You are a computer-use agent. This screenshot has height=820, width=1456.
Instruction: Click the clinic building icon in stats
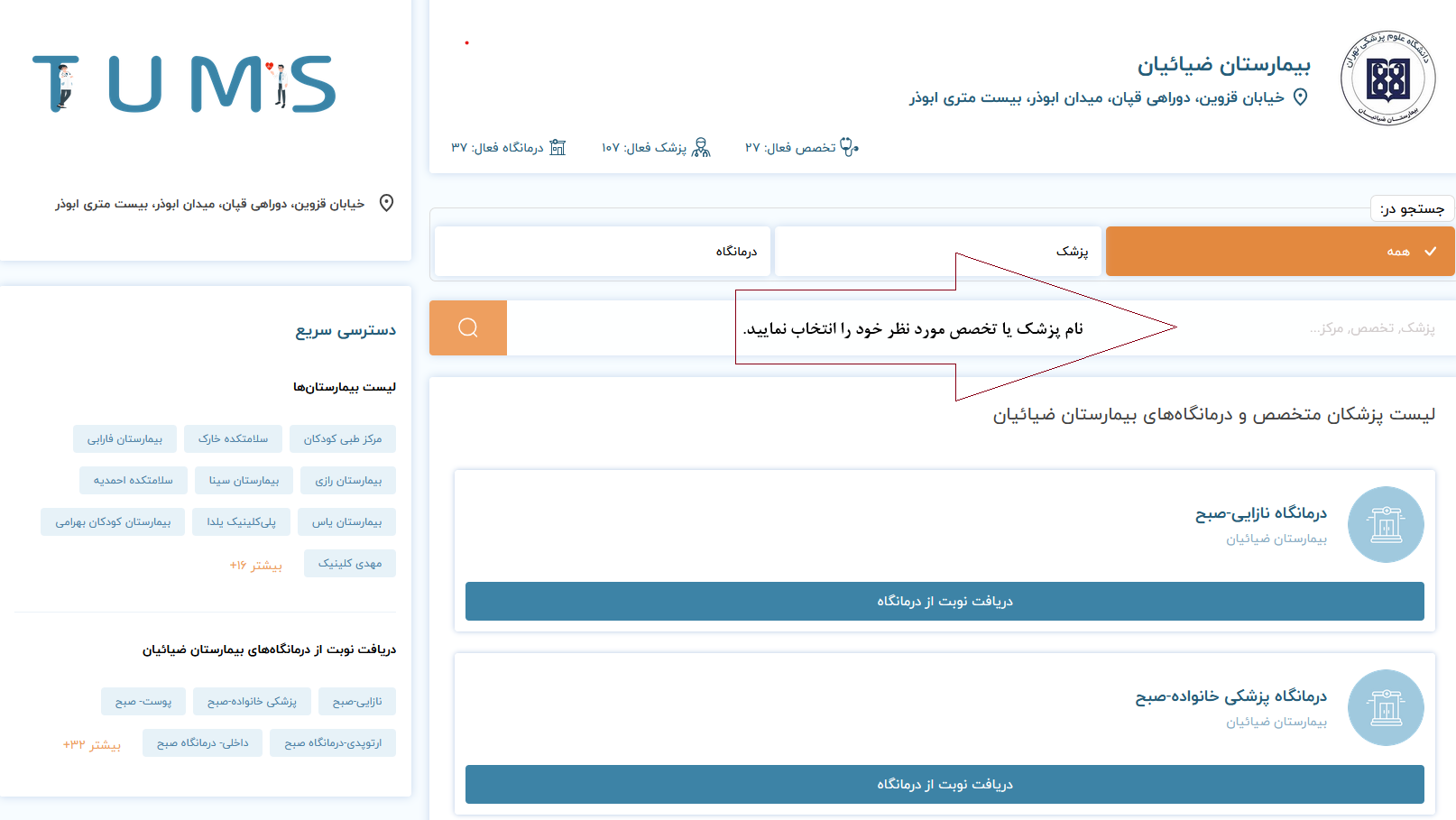tap(558, 147)
